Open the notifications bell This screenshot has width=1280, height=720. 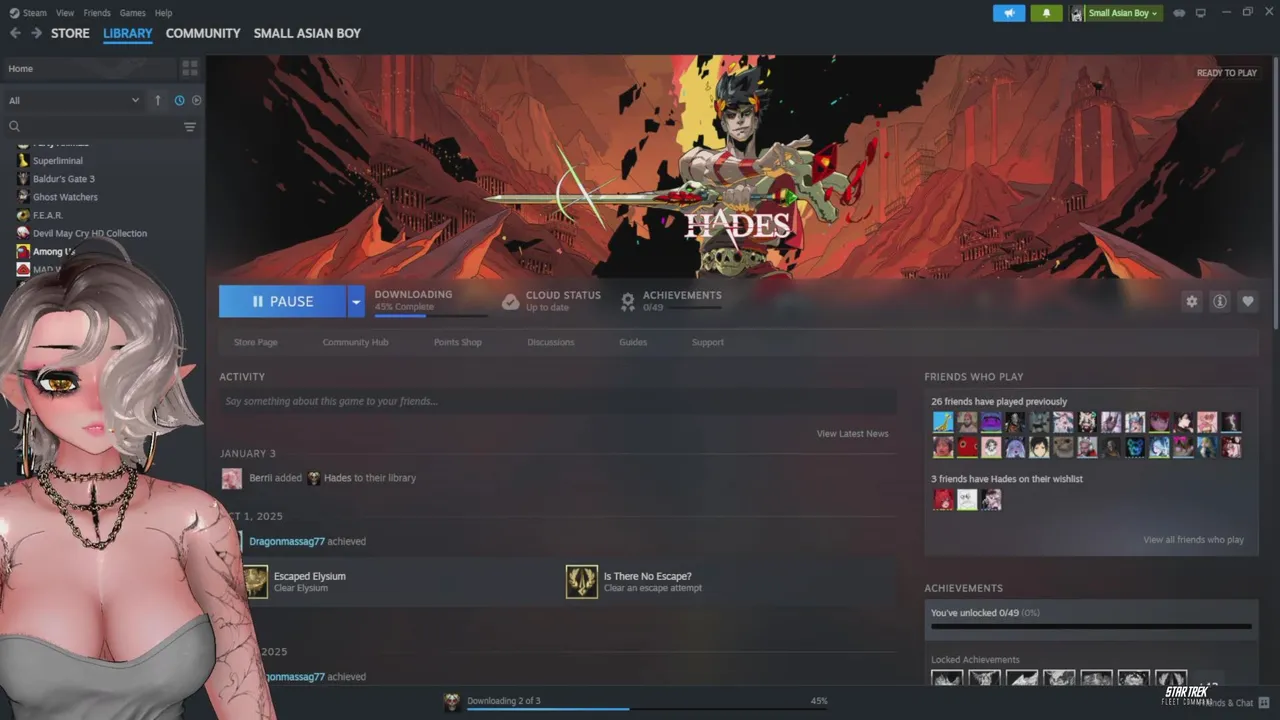tap(1046, 13)
